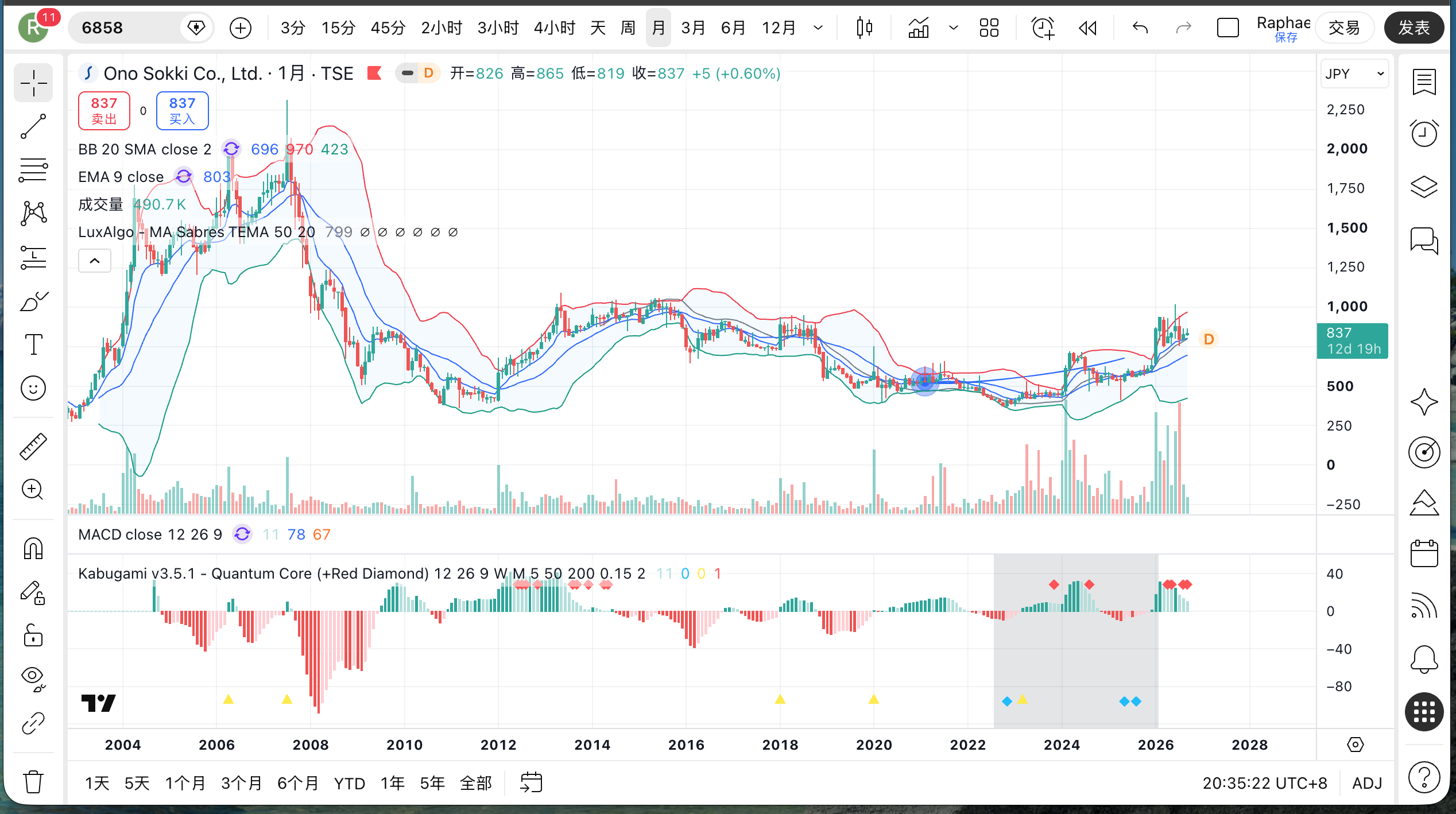Open the pattern drawing tools
Viewport: 1456px width, 814px height.
click(x=33, y=214)
